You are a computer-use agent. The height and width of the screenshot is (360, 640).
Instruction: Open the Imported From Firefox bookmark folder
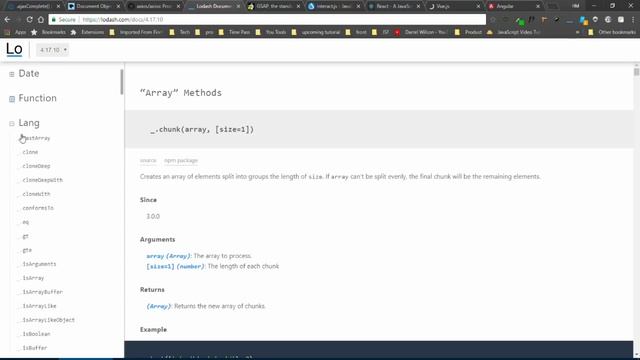[136, 32]
